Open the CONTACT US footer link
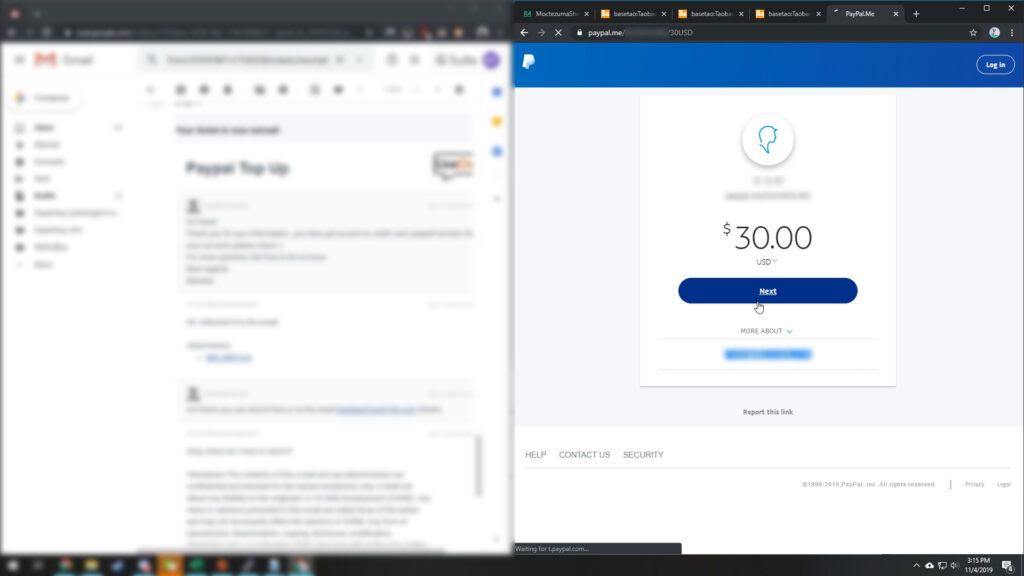The width and height of the screenshot is (1024, 576). [584, 455]
